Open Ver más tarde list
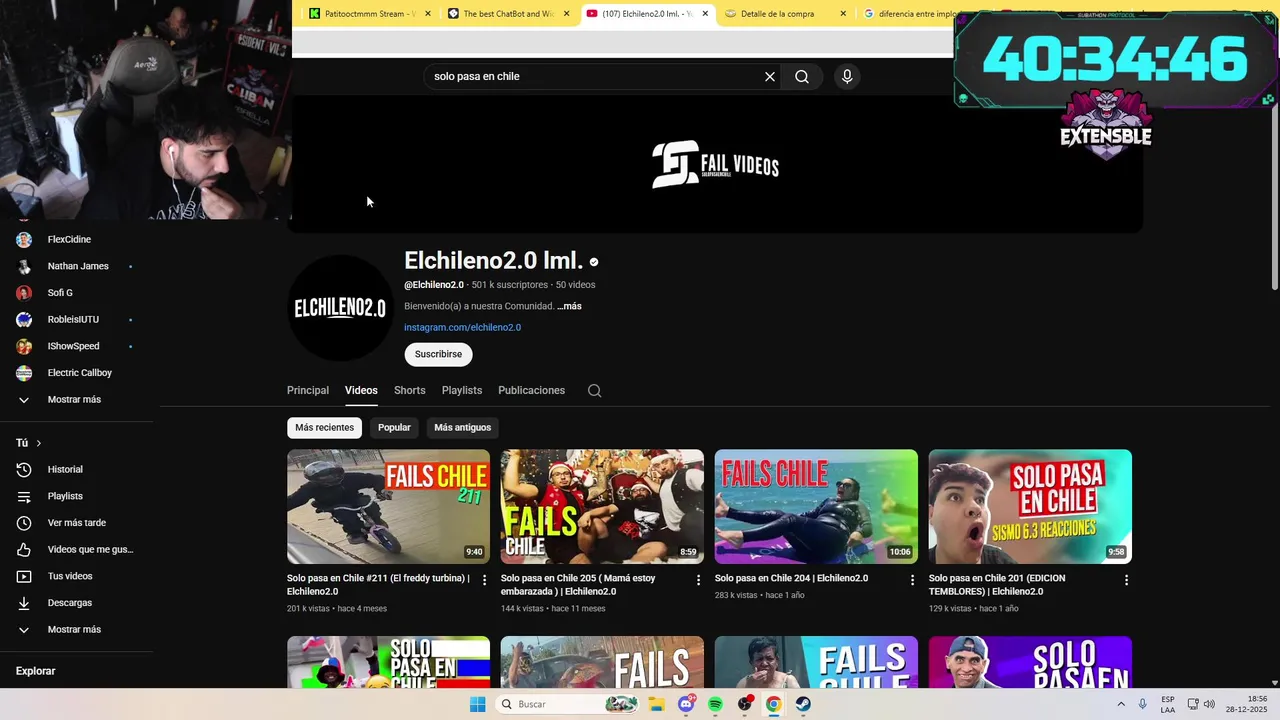 (x=77, y=523)
